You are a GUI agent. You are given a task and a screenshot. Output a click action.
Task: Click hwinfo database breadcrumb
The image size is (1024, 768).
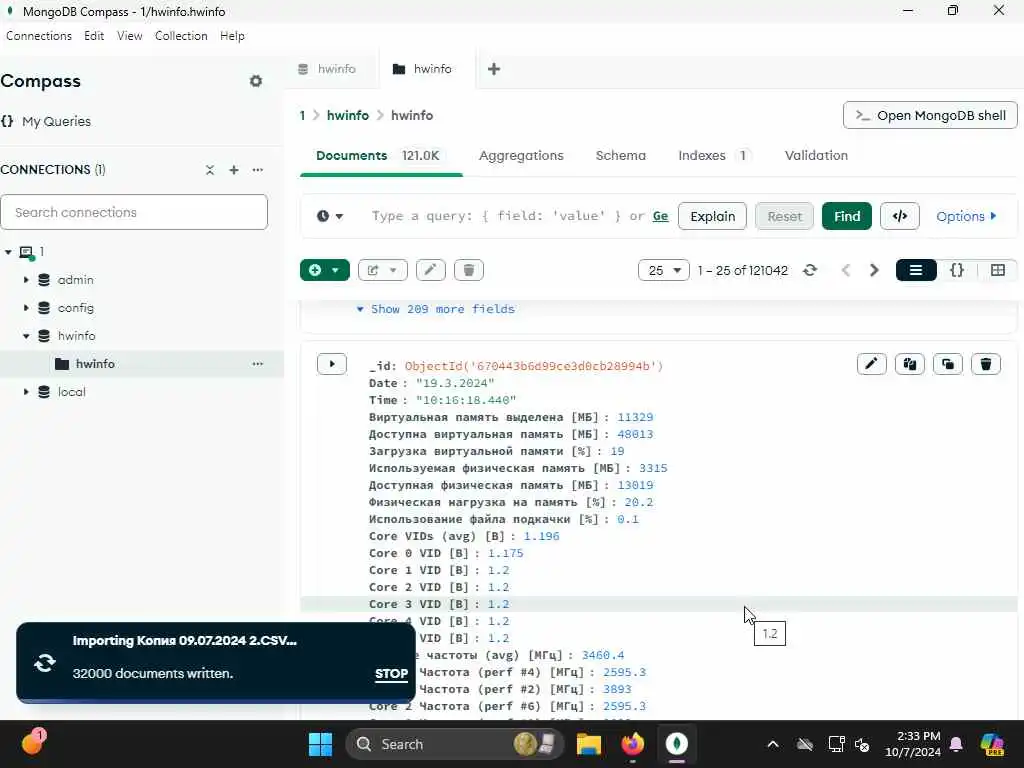point(347,116)
